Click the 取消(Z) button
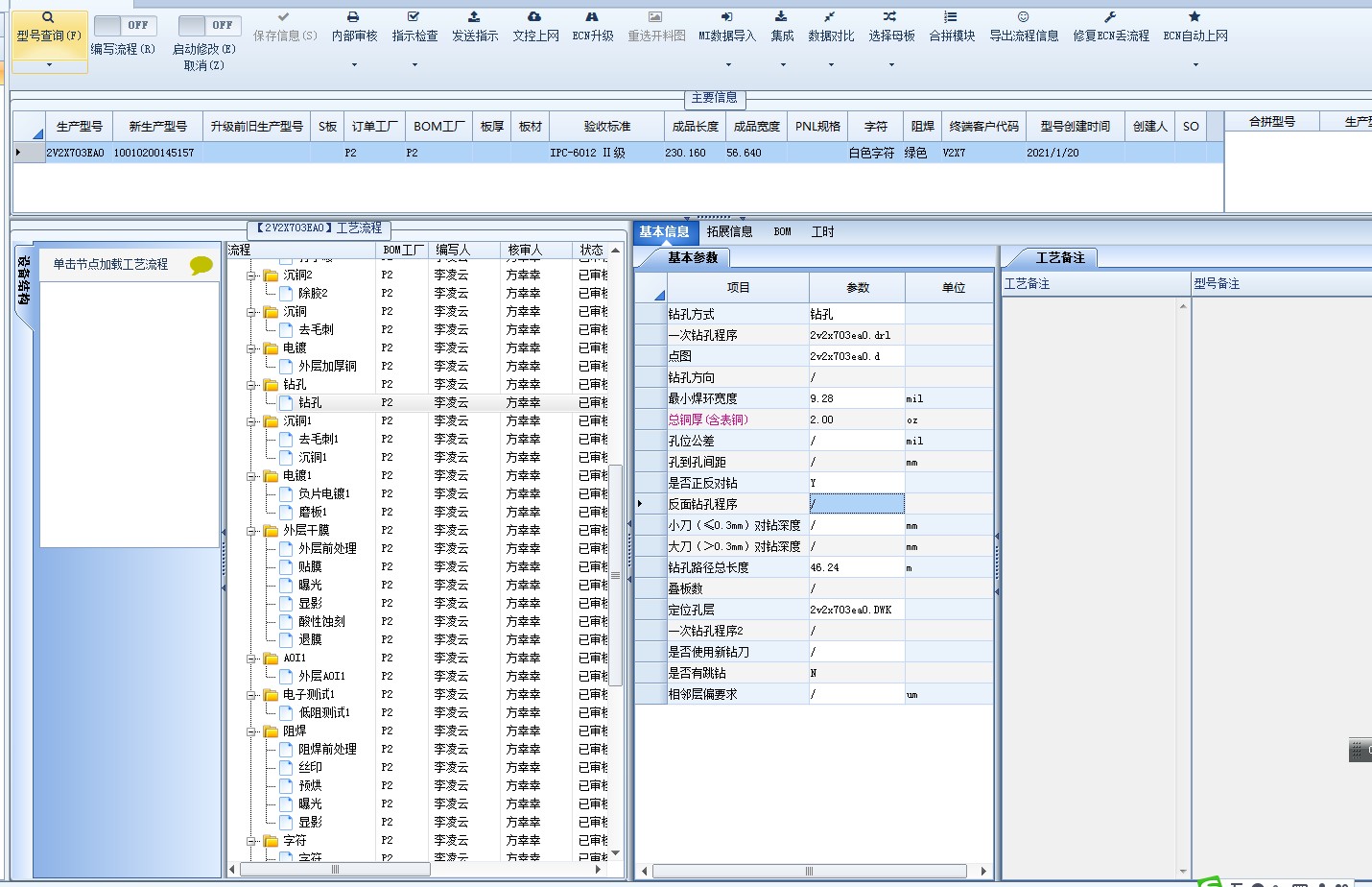 (203, 65)
